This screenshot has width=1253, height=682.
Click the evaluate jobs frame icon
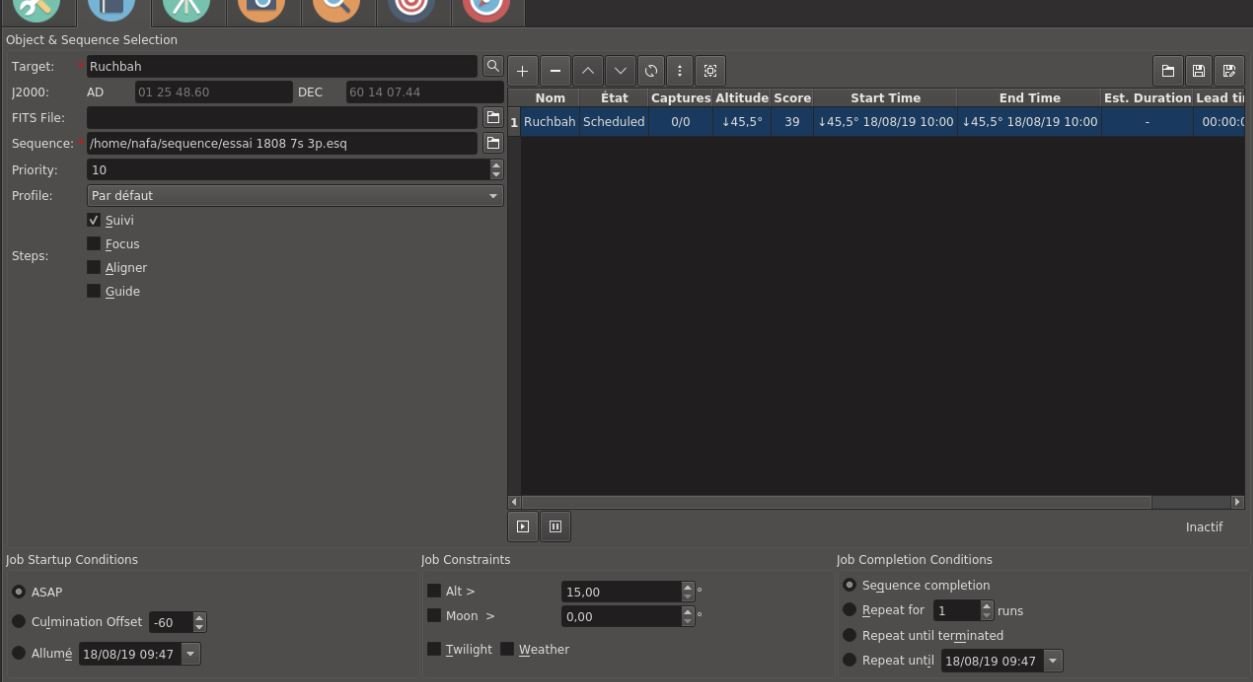pos(710,71)
